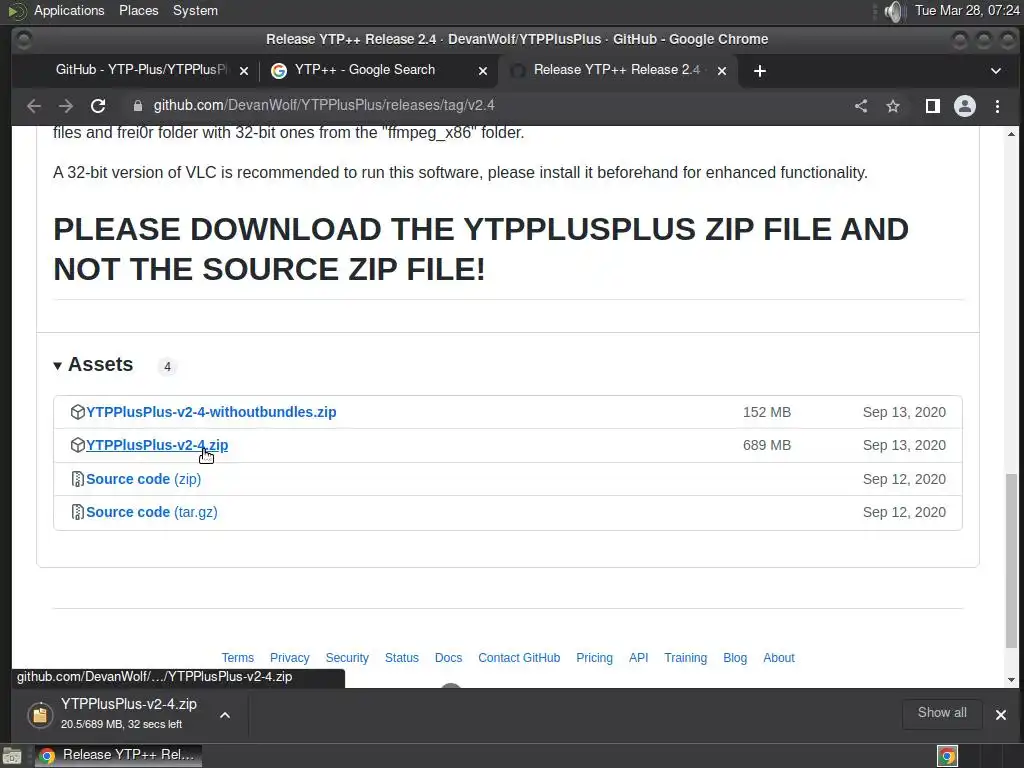Click the forward navigation arrow
Image resolution: width=1024 pixels, height=768 pixels.
coord(65,106)
